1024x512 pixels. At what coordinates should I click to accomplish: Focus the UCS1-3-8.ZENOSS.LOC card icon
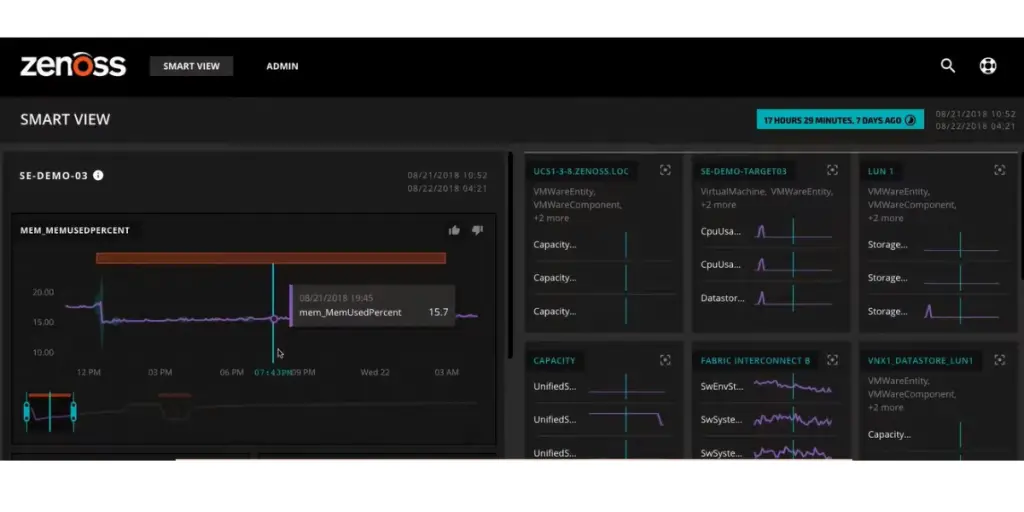click(x=665, y=171)
